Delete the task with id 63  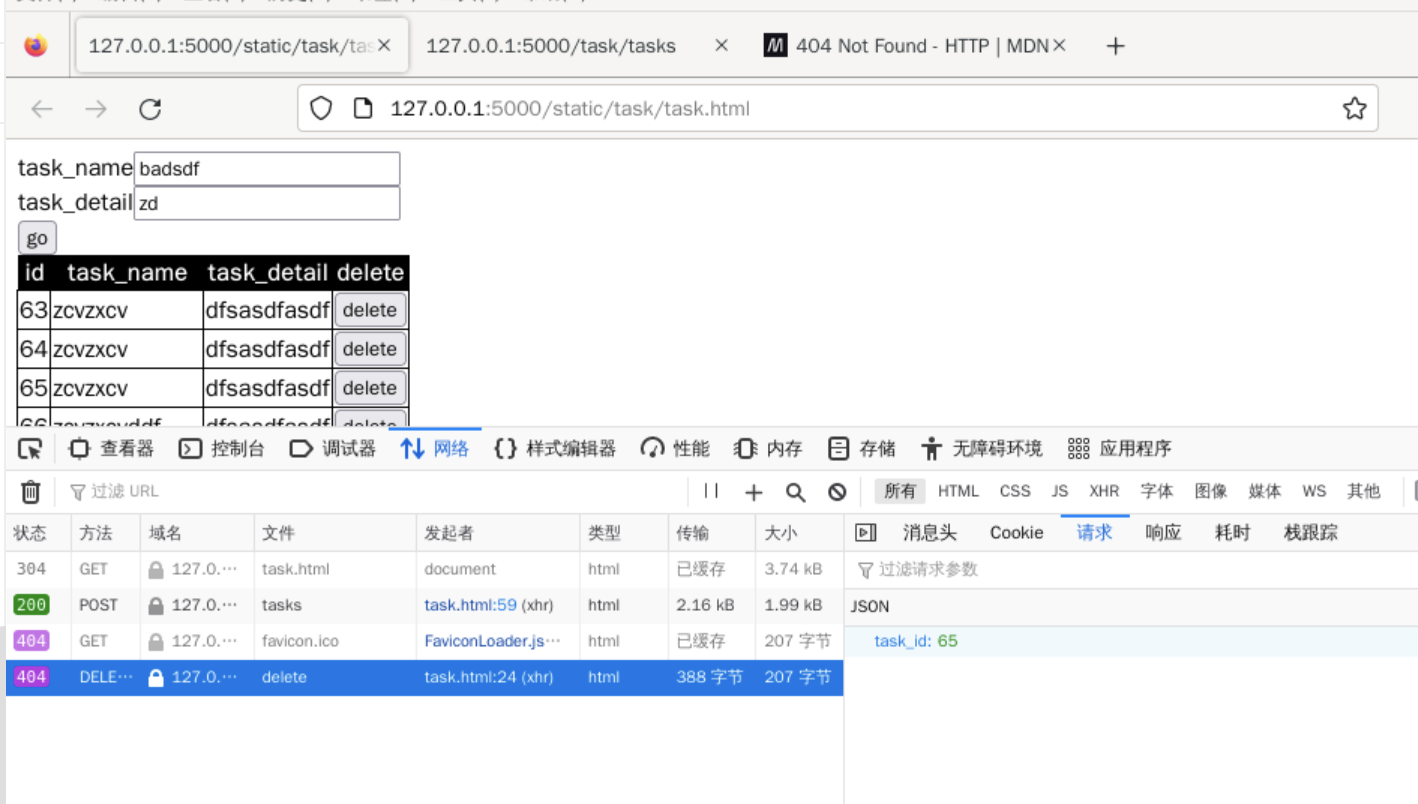370,310
